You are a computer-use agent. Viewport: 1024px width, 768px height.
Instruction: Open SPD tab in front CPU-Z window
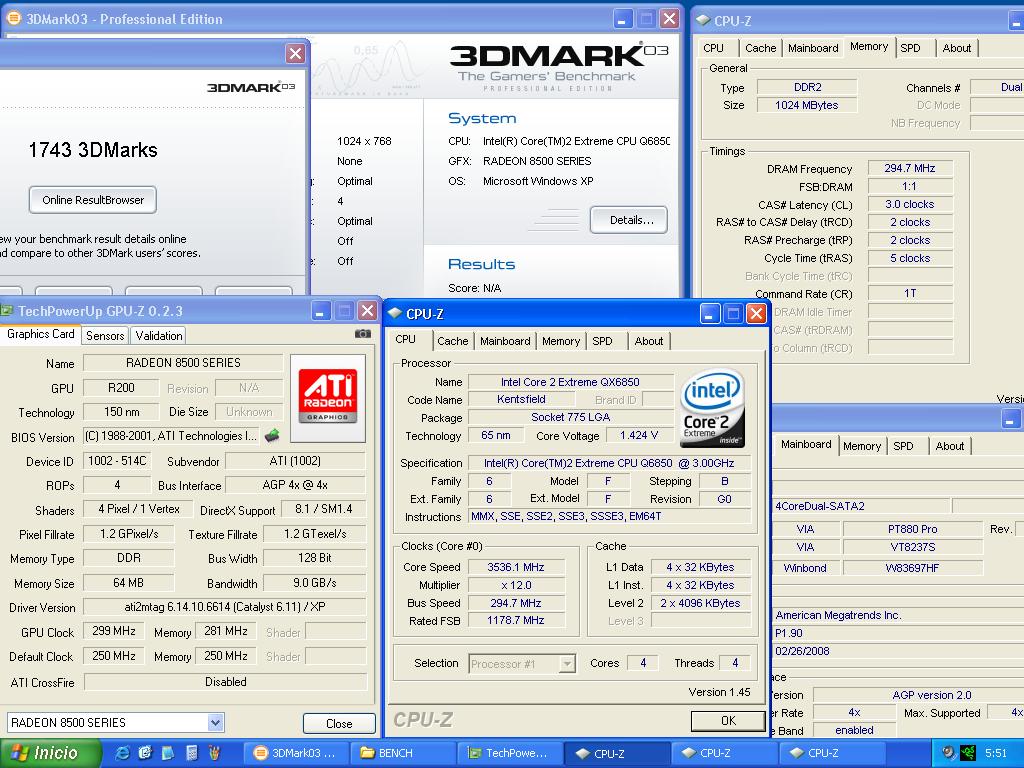tap(602, 341)
